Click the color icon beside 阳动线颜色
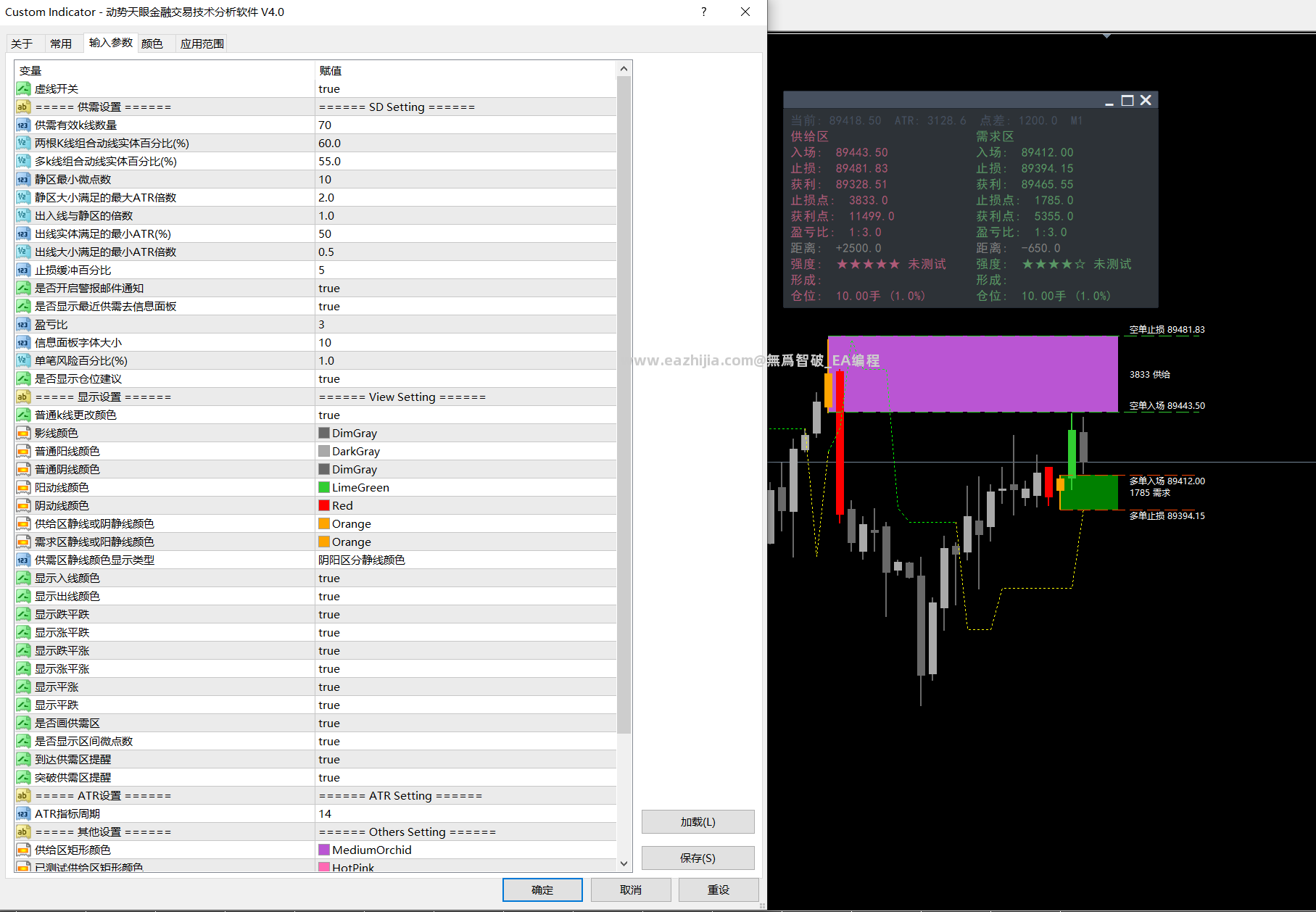This screenshot has width=1316, height=912. tap(23, 487)
